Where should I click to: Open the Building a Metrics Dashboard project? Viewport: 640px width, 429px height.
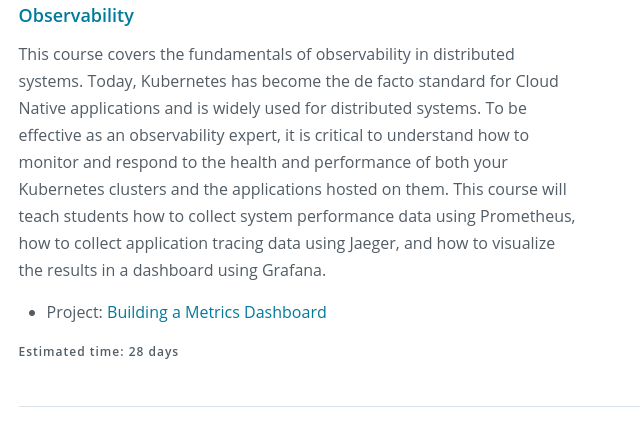(217, 312)
